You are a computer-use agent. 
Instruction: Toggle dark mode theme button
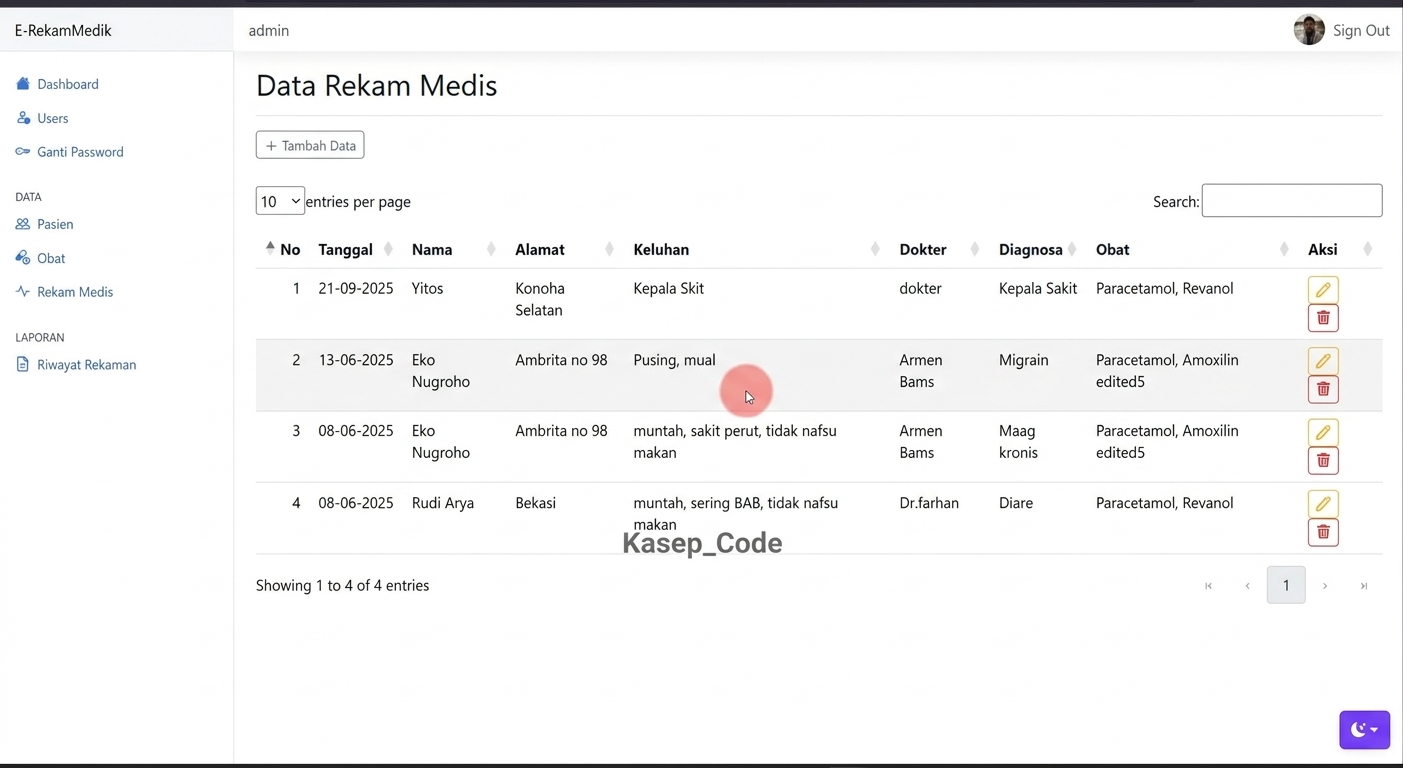[x=1364, y=730]
